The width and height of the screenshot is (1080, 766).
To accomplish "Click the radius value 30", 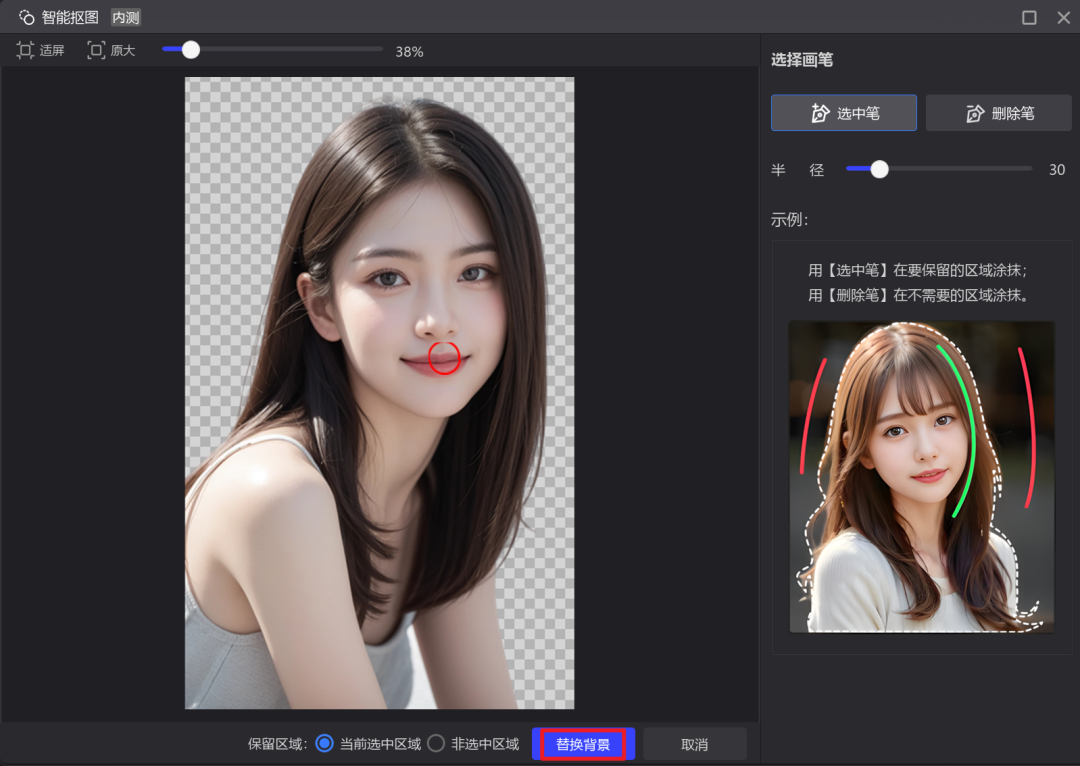I will [x=1057, y=170].
